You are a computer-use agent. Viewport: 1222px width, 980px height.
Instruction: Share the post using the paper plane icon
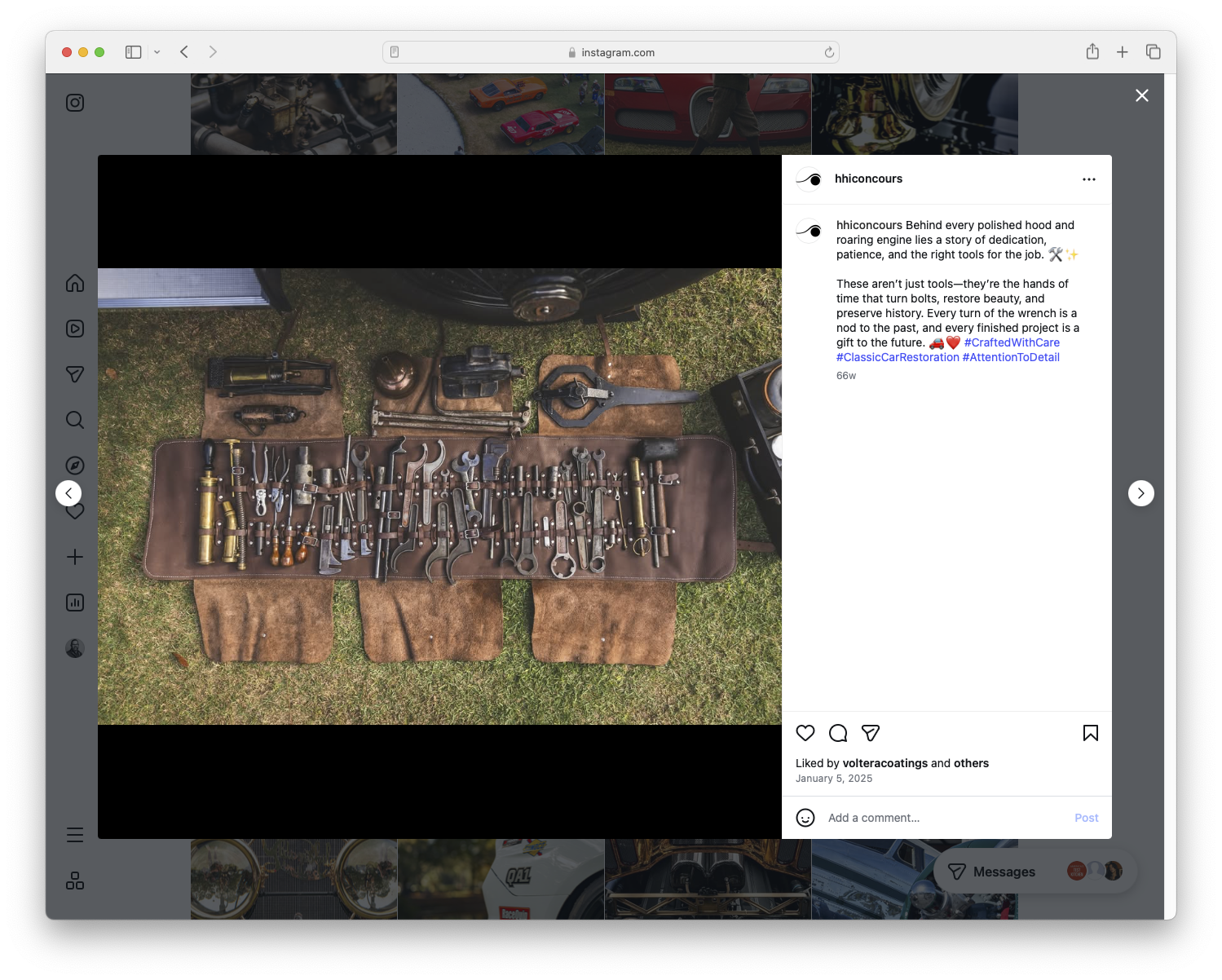click(x=871, y=733)
